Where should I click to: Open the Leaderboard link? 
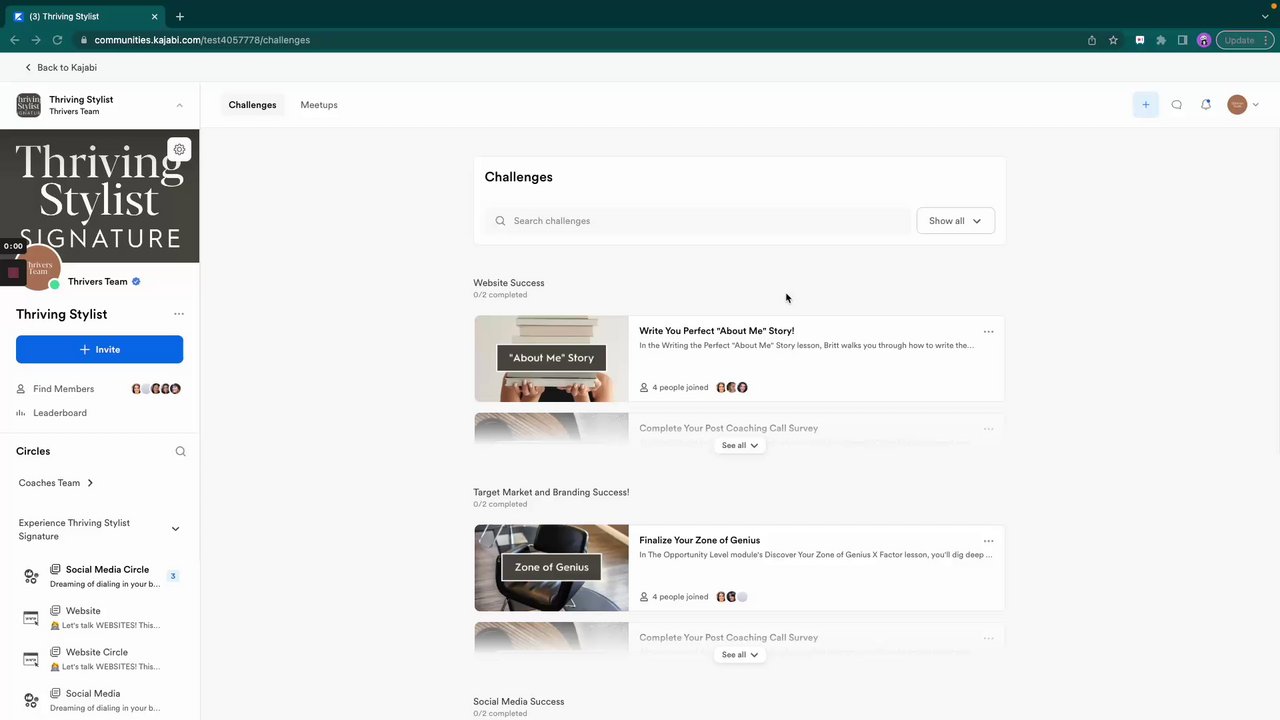pyautogui.click(x=60, y=413)
